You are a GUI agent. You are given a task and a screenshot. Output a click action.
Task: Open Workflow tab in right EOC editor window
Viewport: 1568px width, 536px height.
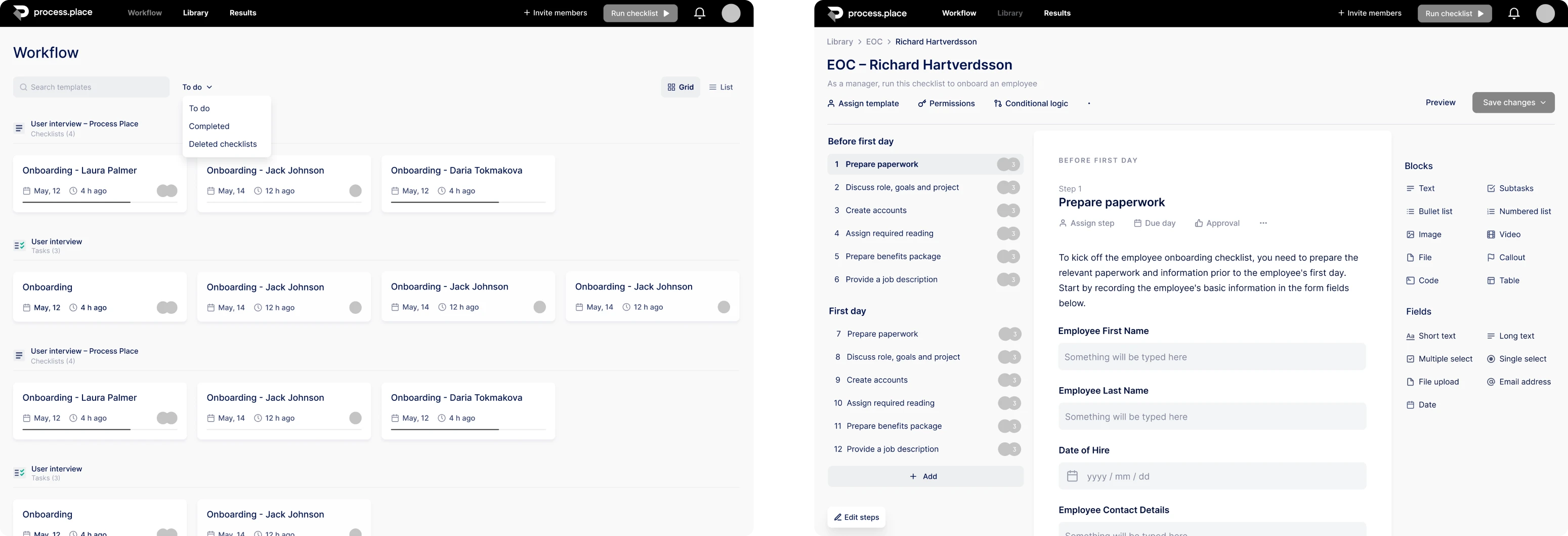click(959, 13)
